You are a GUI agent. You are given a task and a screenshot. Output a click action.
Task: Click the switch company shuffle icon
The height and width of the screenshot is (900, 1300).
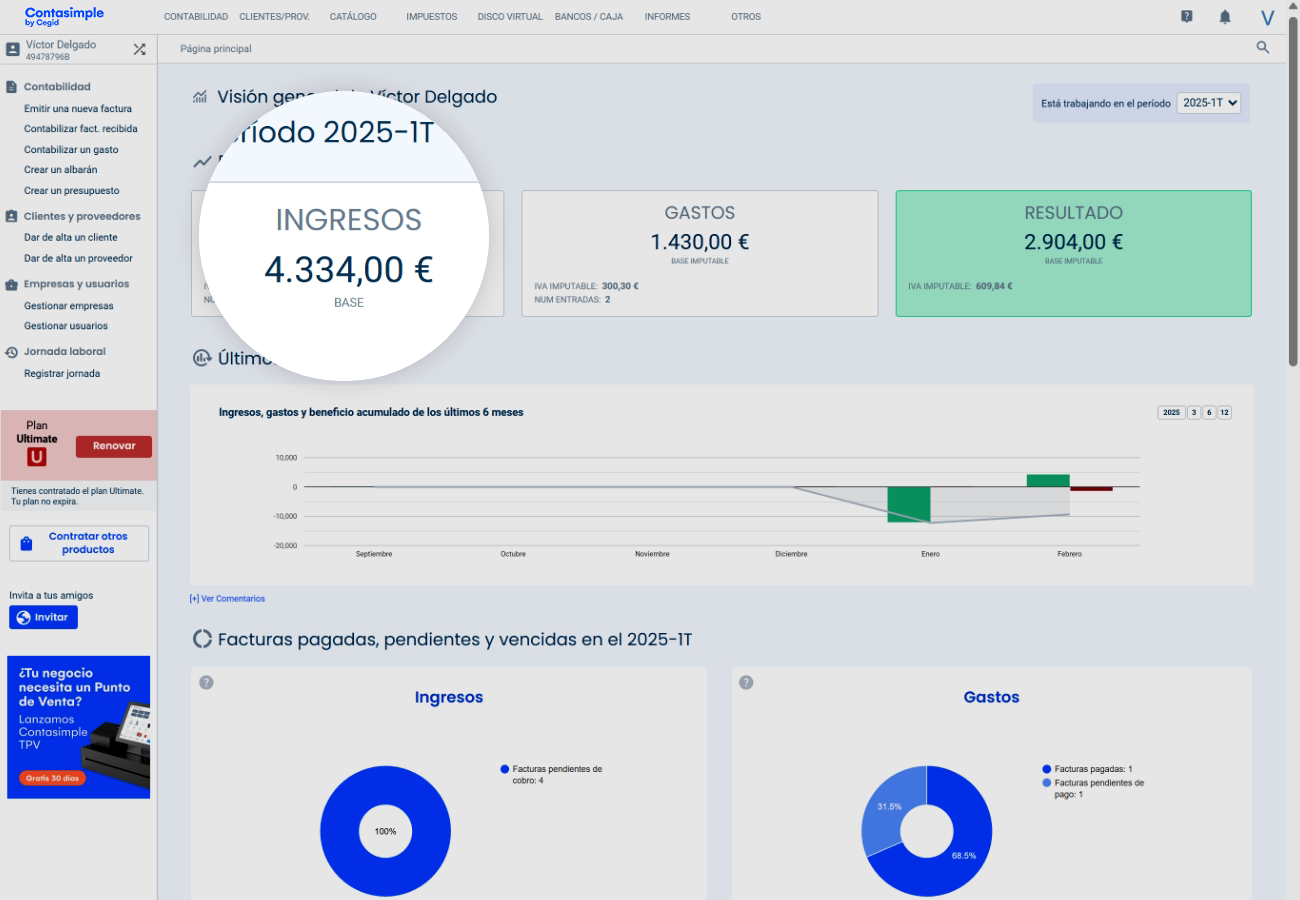click(140, 49)
